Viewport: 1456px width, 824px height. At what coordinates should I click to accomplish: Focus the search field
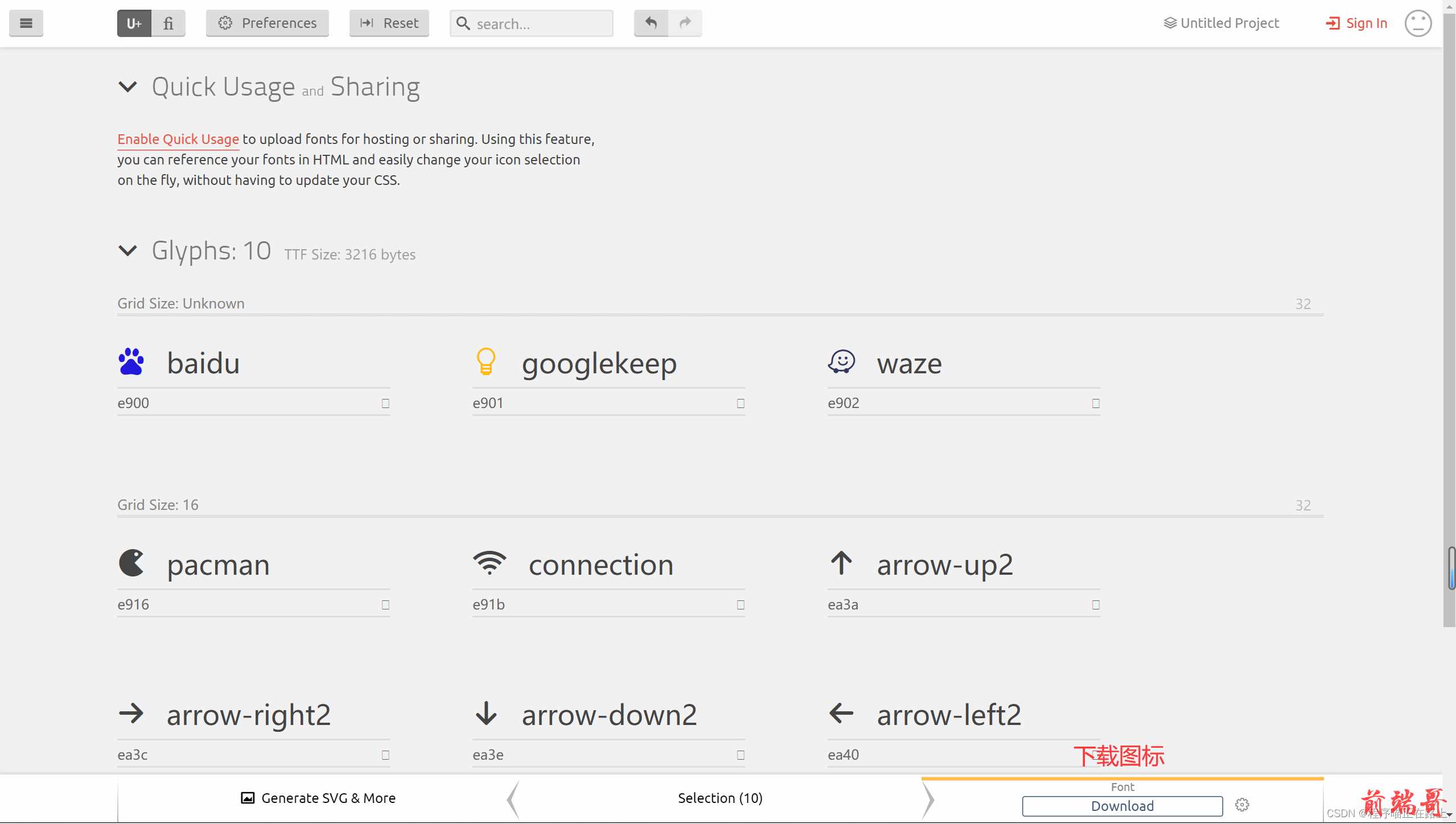[x=532, y=23]
